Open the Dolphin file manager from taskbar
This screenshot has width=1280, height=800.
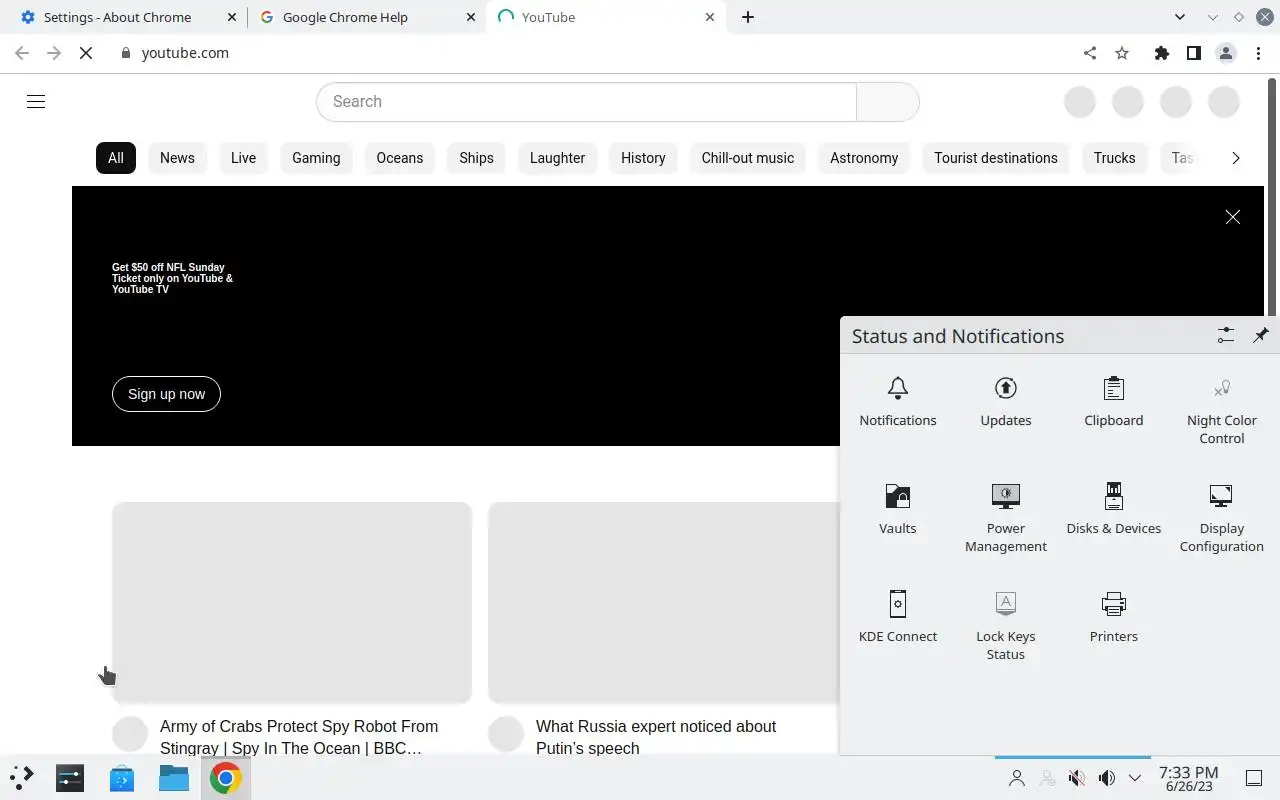point(174,778)
